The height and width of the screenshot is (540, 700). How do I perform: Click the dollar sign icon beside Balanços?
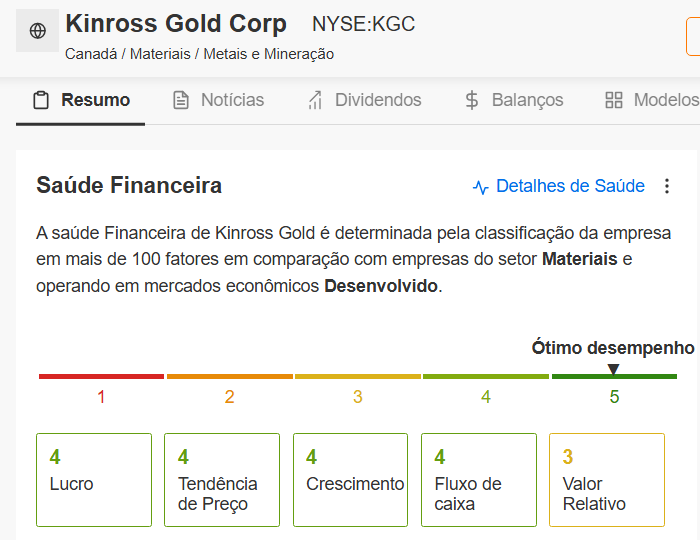pyautogui.click(x=473, y=100)
